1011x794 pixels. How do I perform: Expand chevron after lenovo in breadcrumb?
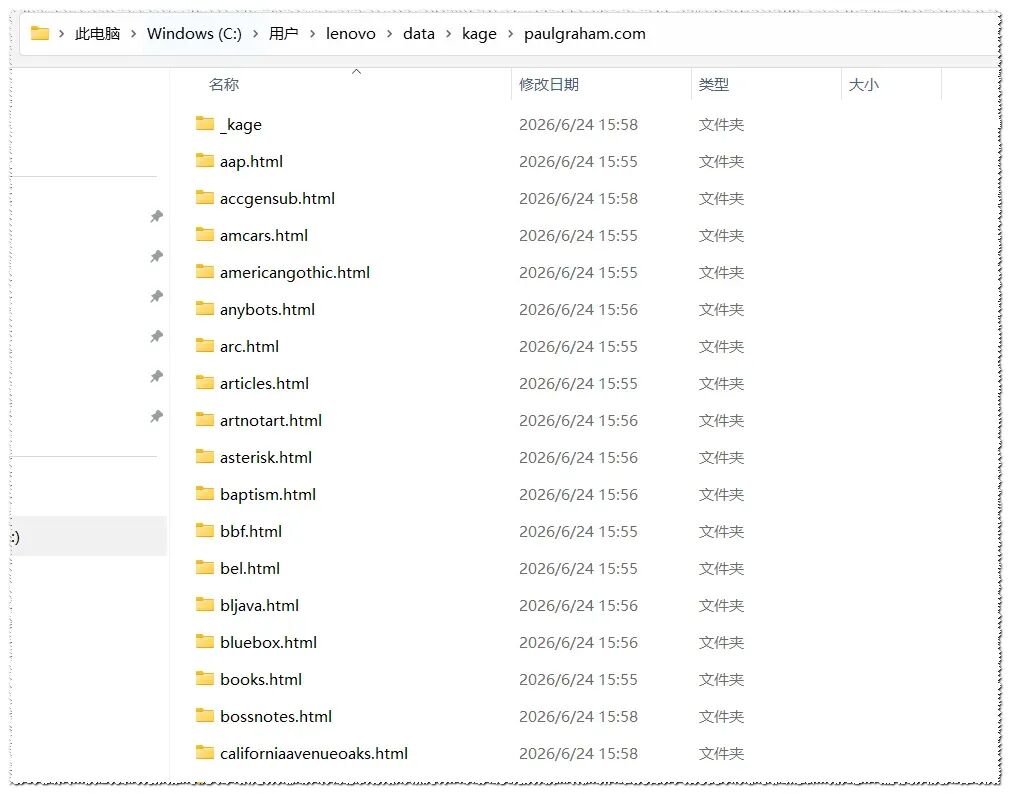pos(389,34)
